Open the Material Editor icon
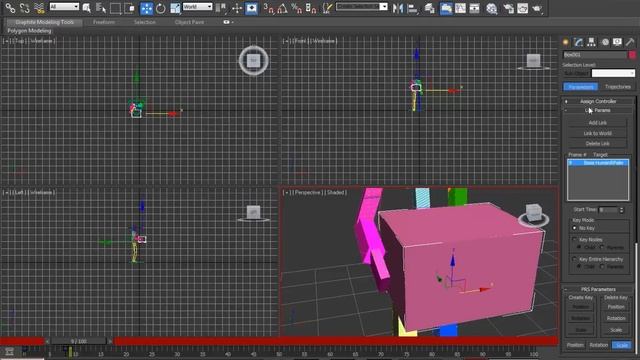640x360 pixels. pyautogui.click(x=491, y=8)
